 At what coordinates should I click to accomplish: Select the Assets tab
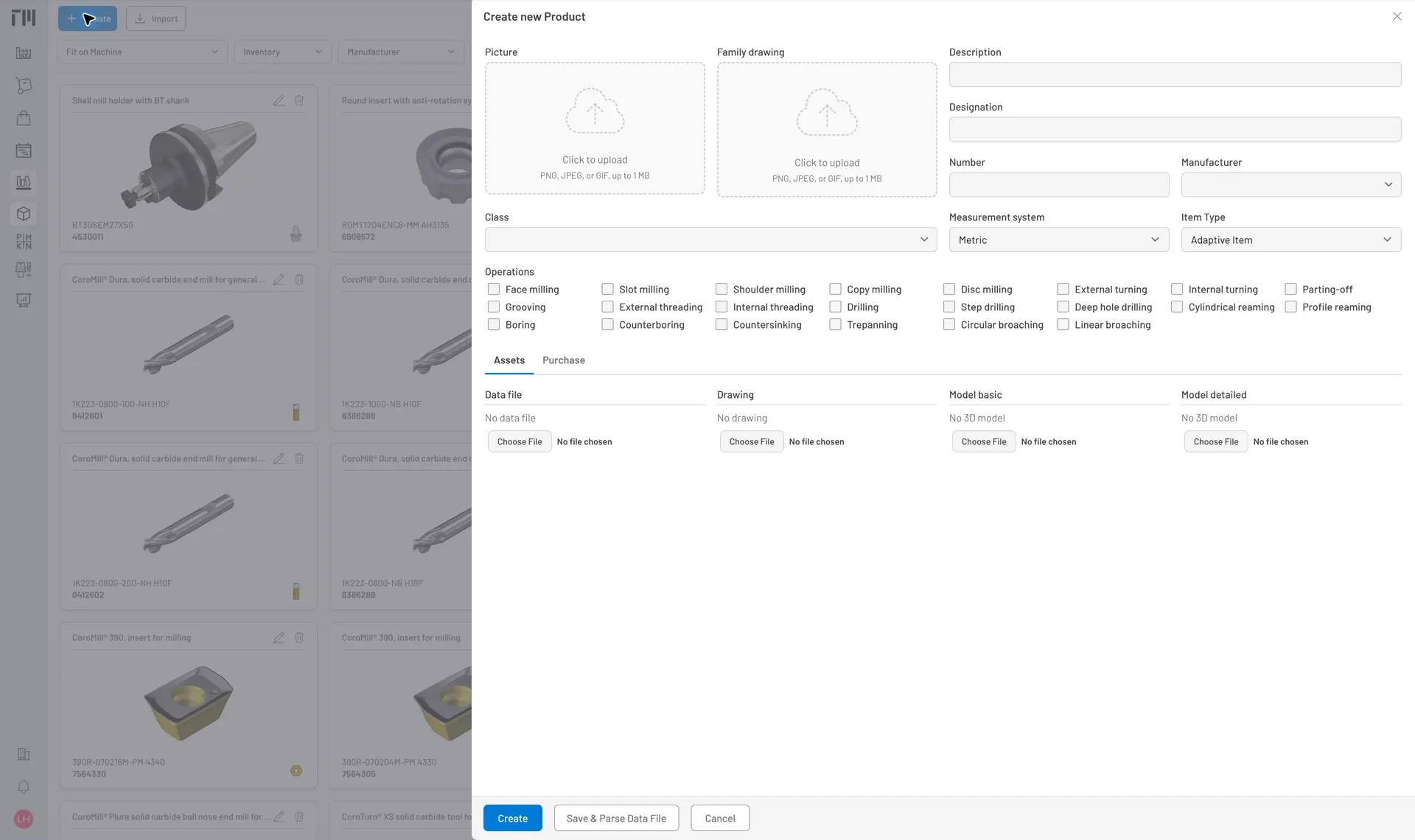pos(509,360)
